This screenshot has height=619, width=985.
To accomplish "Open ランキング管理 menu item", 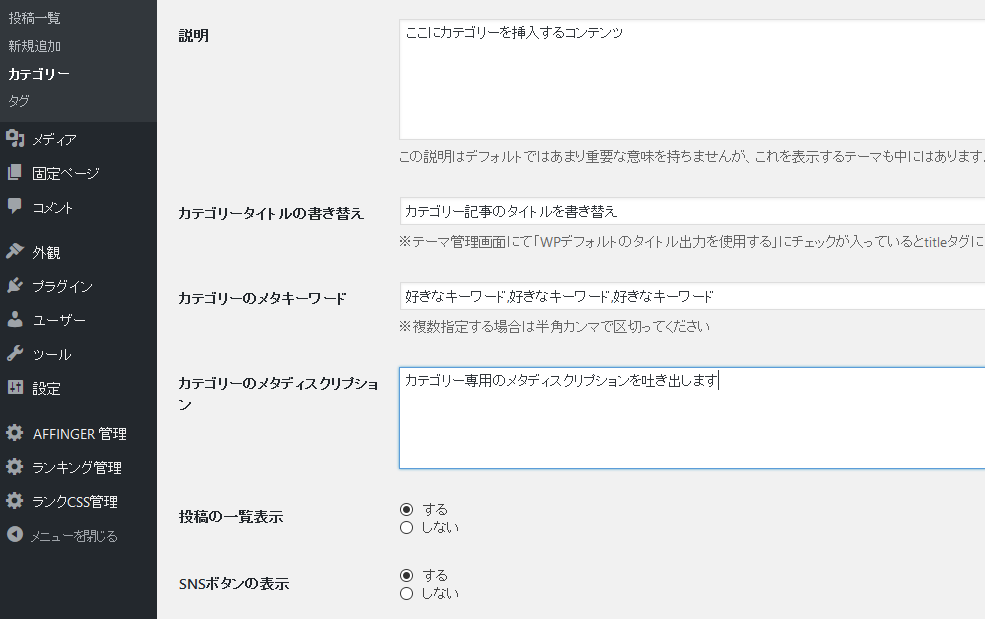I will (77, 468).
